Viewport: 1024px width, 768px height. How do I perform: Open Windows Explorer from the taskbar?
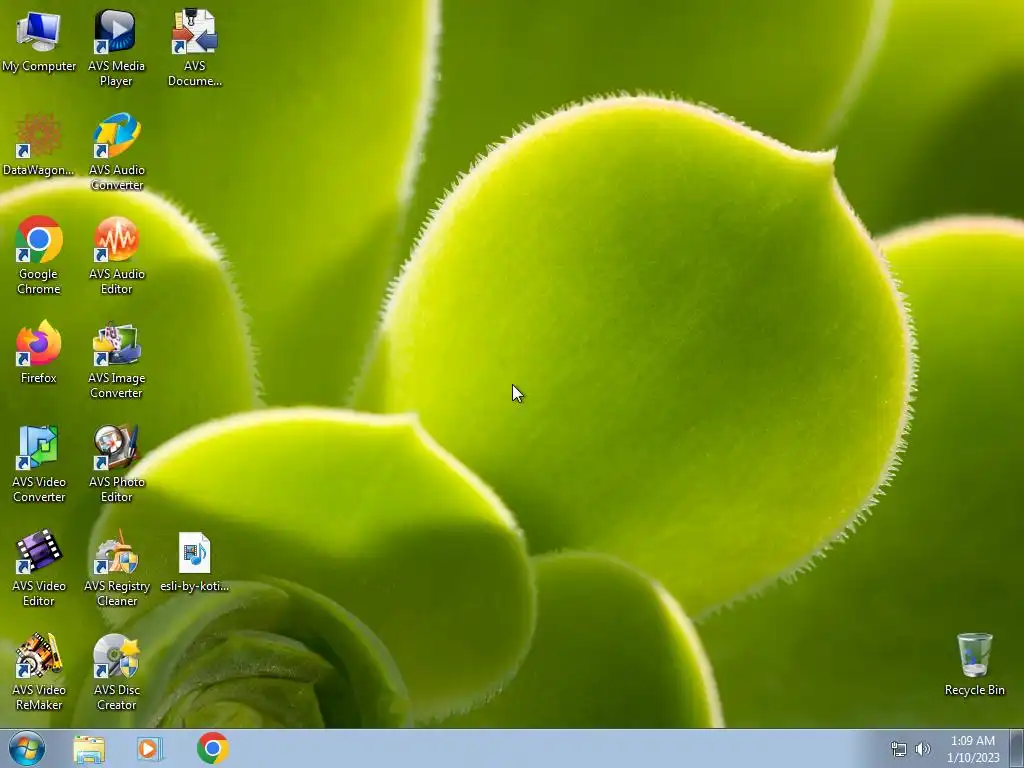(x=89, y=749)
